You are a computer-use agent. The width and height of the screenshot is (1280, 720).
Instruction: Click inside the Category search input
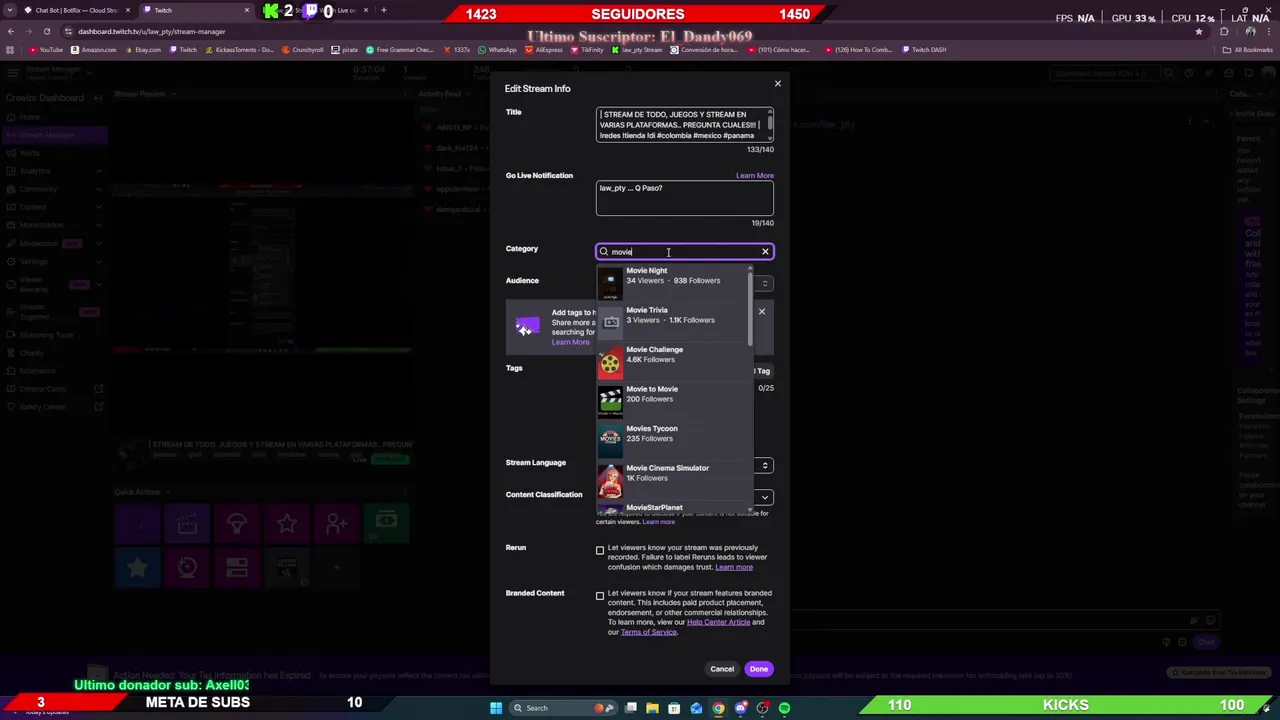coord(684,252)
